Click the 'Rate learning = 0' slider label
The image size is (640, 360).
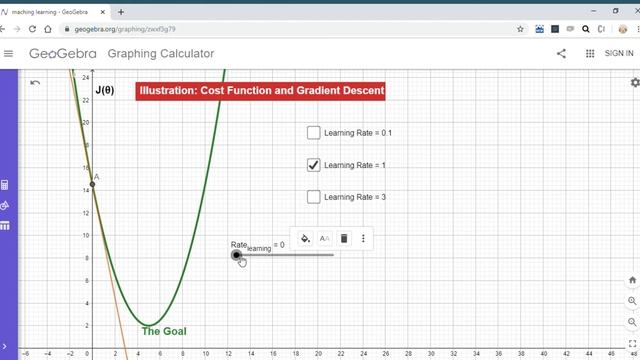[257, 246]
